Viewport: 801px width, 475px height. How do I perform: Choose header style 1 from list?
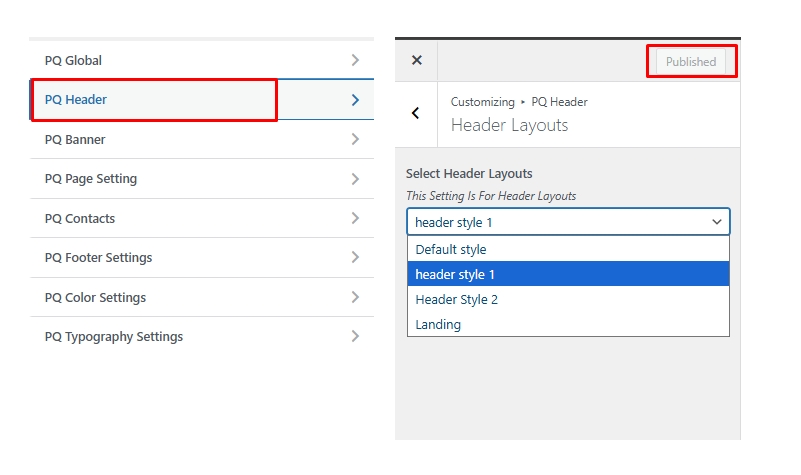coord(455,274)
